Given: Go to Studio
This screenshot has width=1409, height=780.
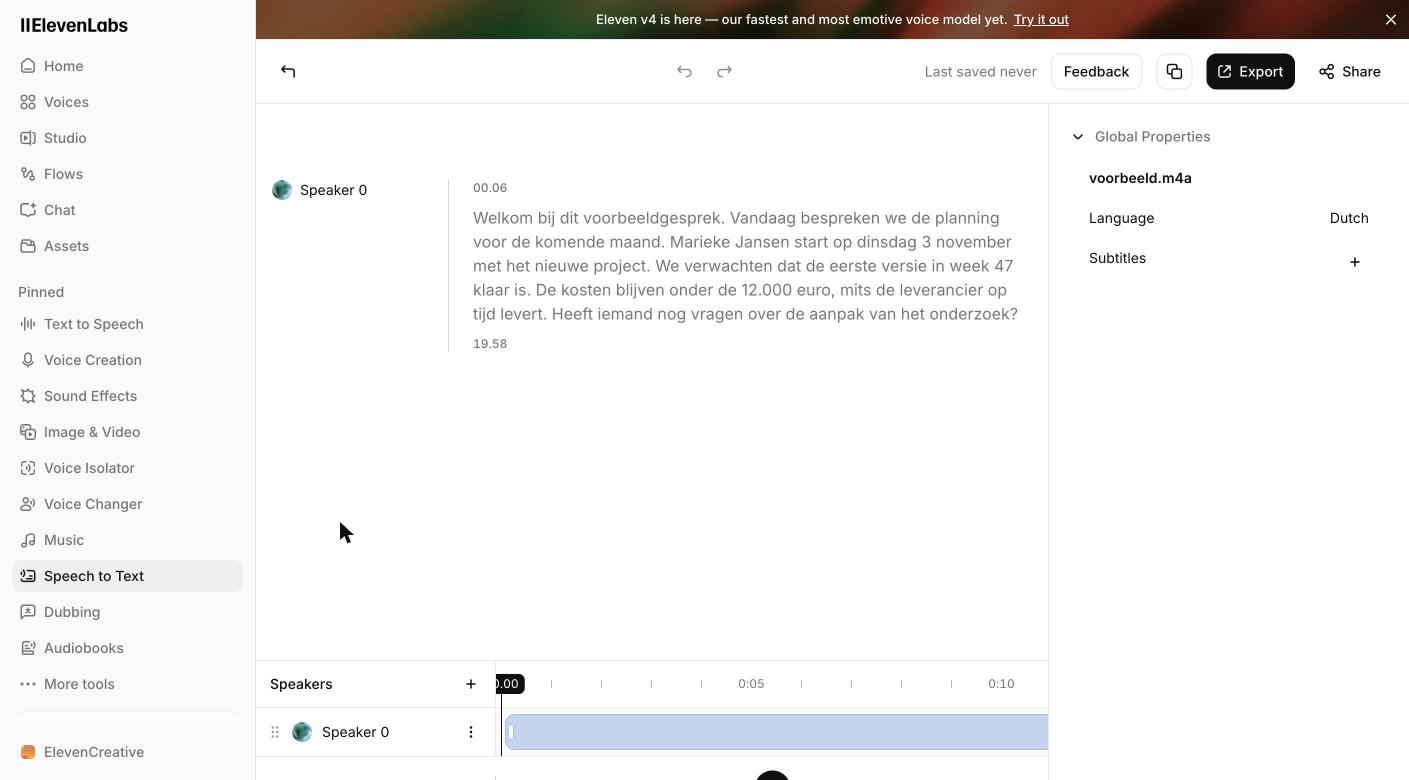Looking at the screenshot, I should click(x=127, y=138).
